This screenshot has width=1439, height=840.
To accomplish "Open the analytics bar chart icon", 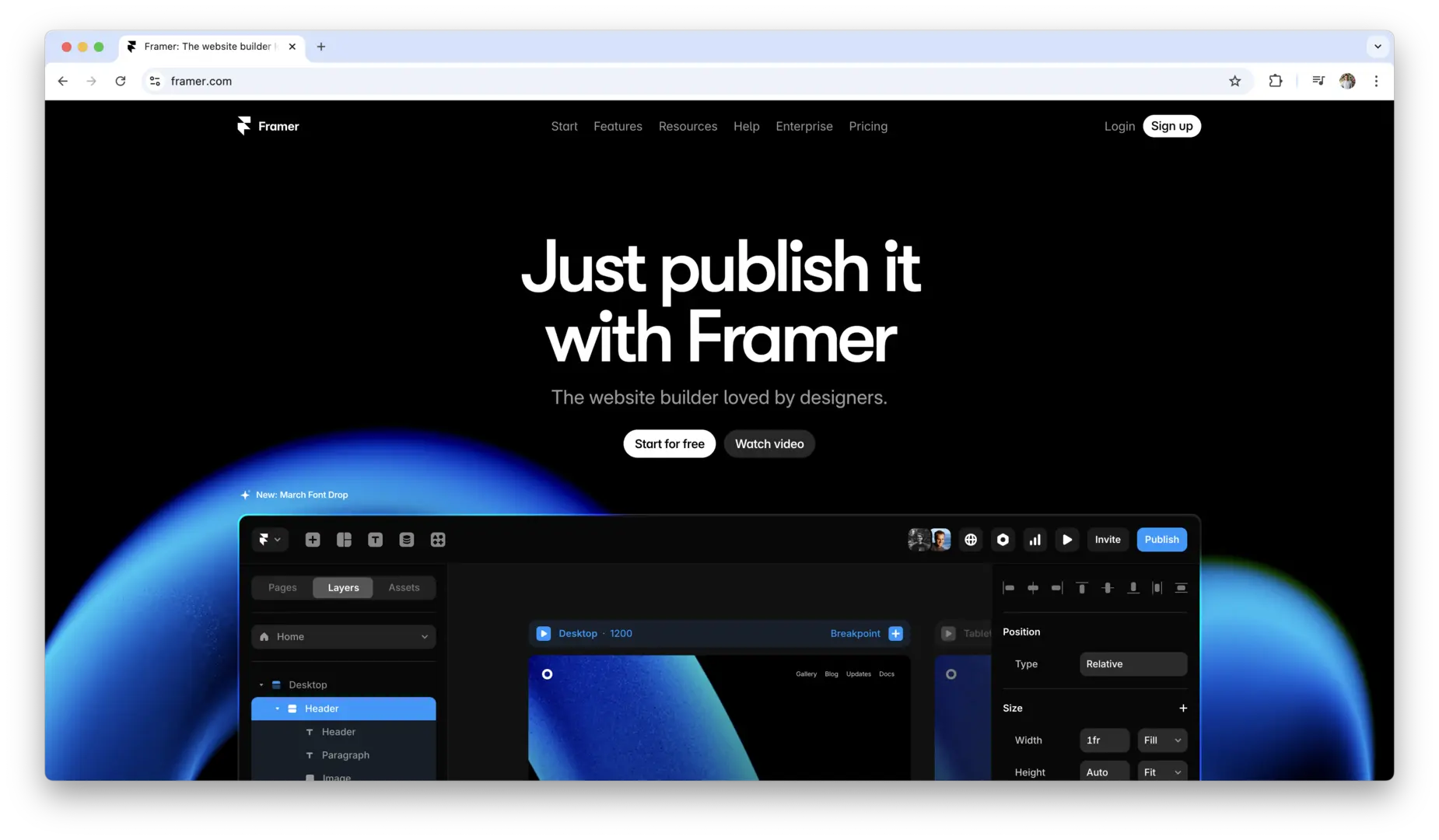I will point(1035,540).
